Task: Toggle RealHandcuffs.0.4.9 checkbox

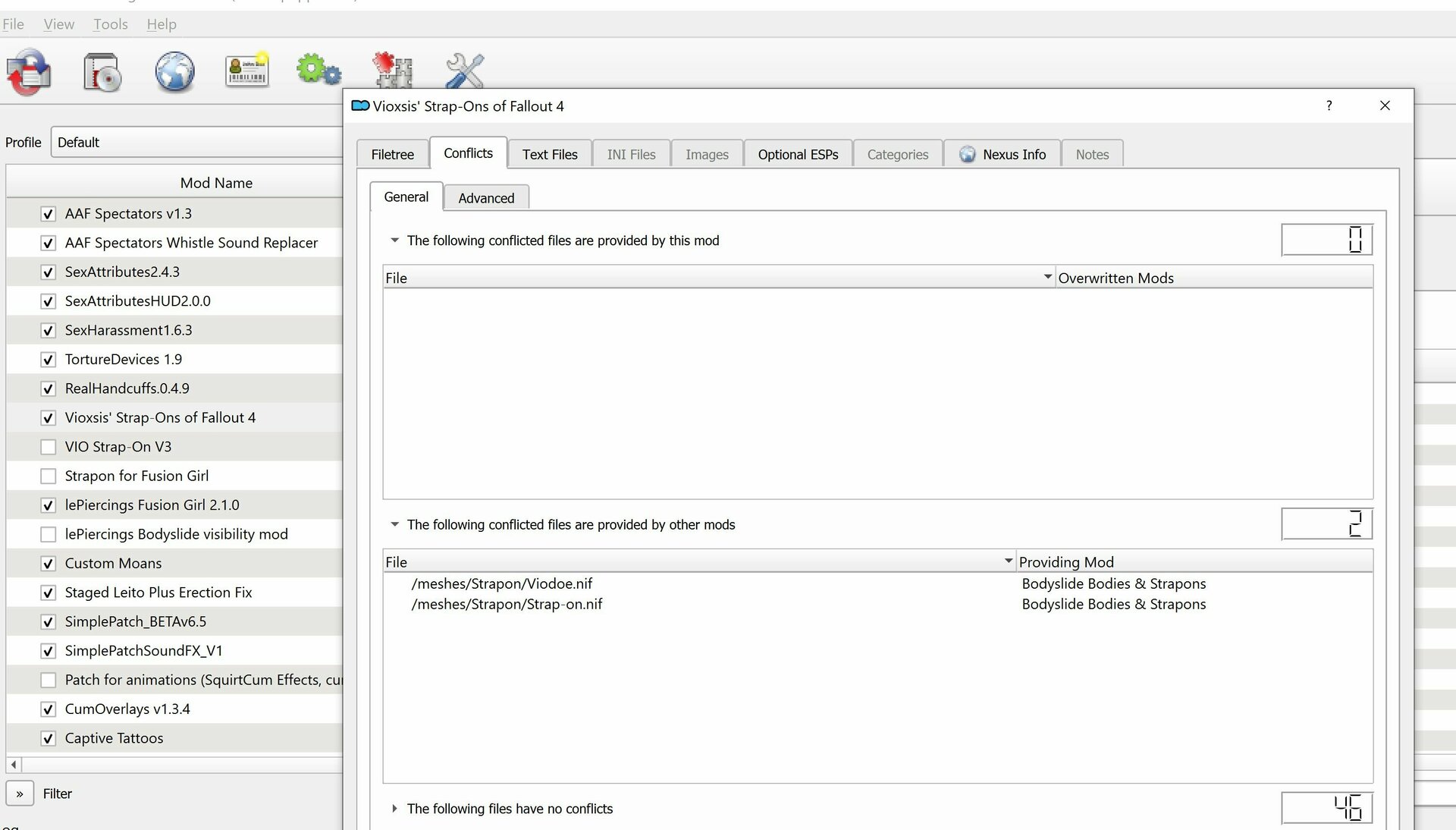Action: click(48, 388)
